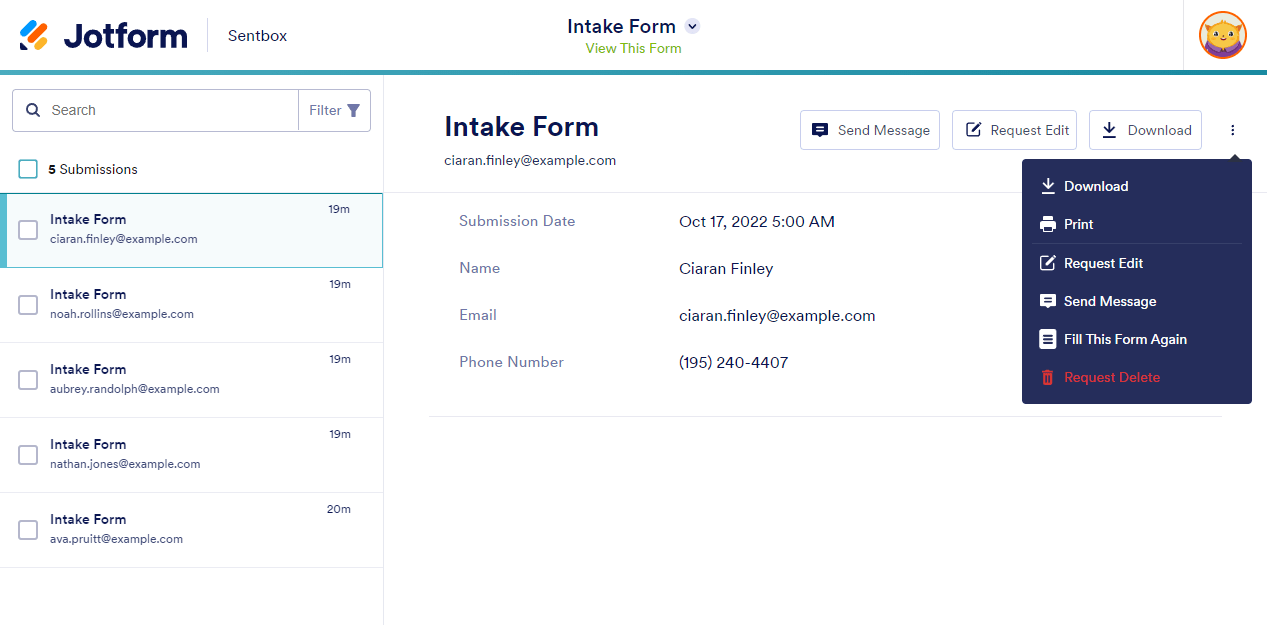Open the user avatar profile menu

pyautogui.click(x=1222, y=36)
